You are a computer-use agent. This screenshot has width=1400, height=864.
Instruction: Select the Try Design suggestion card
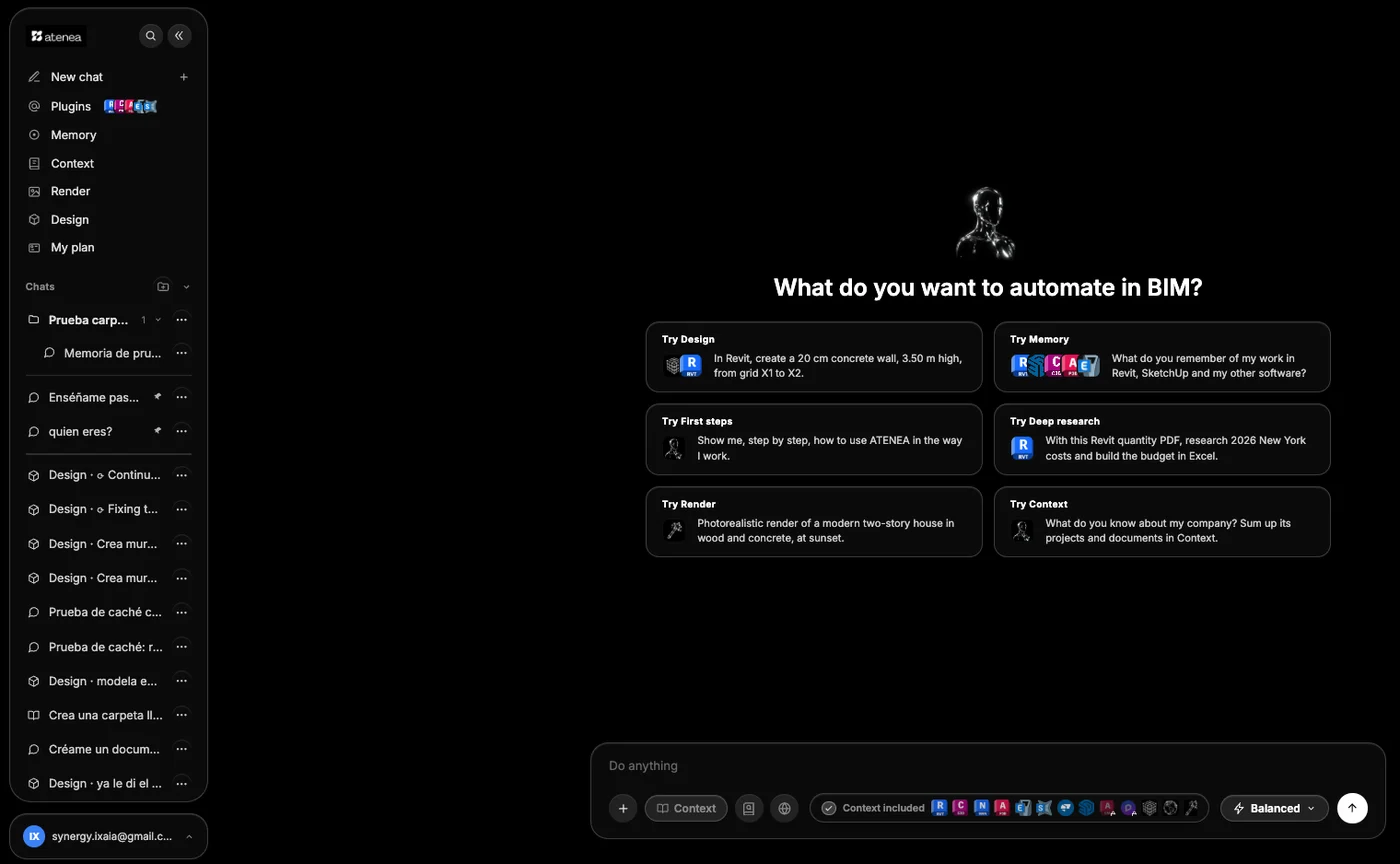point(814,357)
